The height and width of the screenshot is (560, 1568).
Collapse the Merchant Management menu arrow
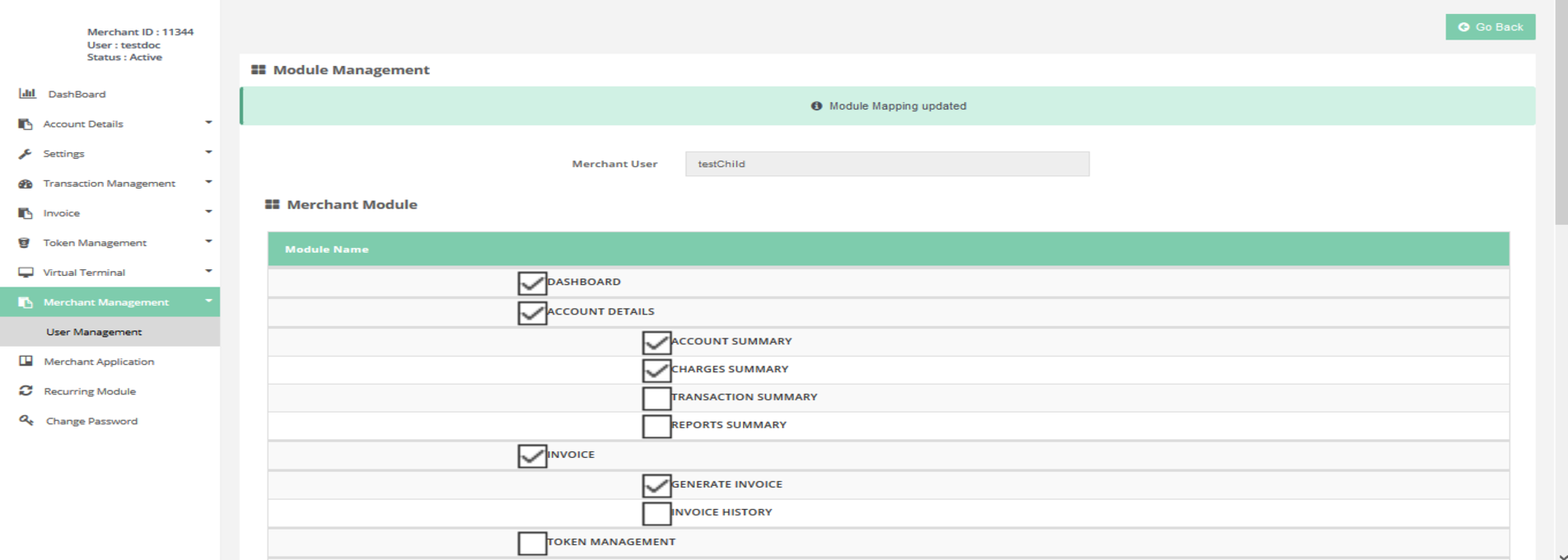[x=208, y=301]
